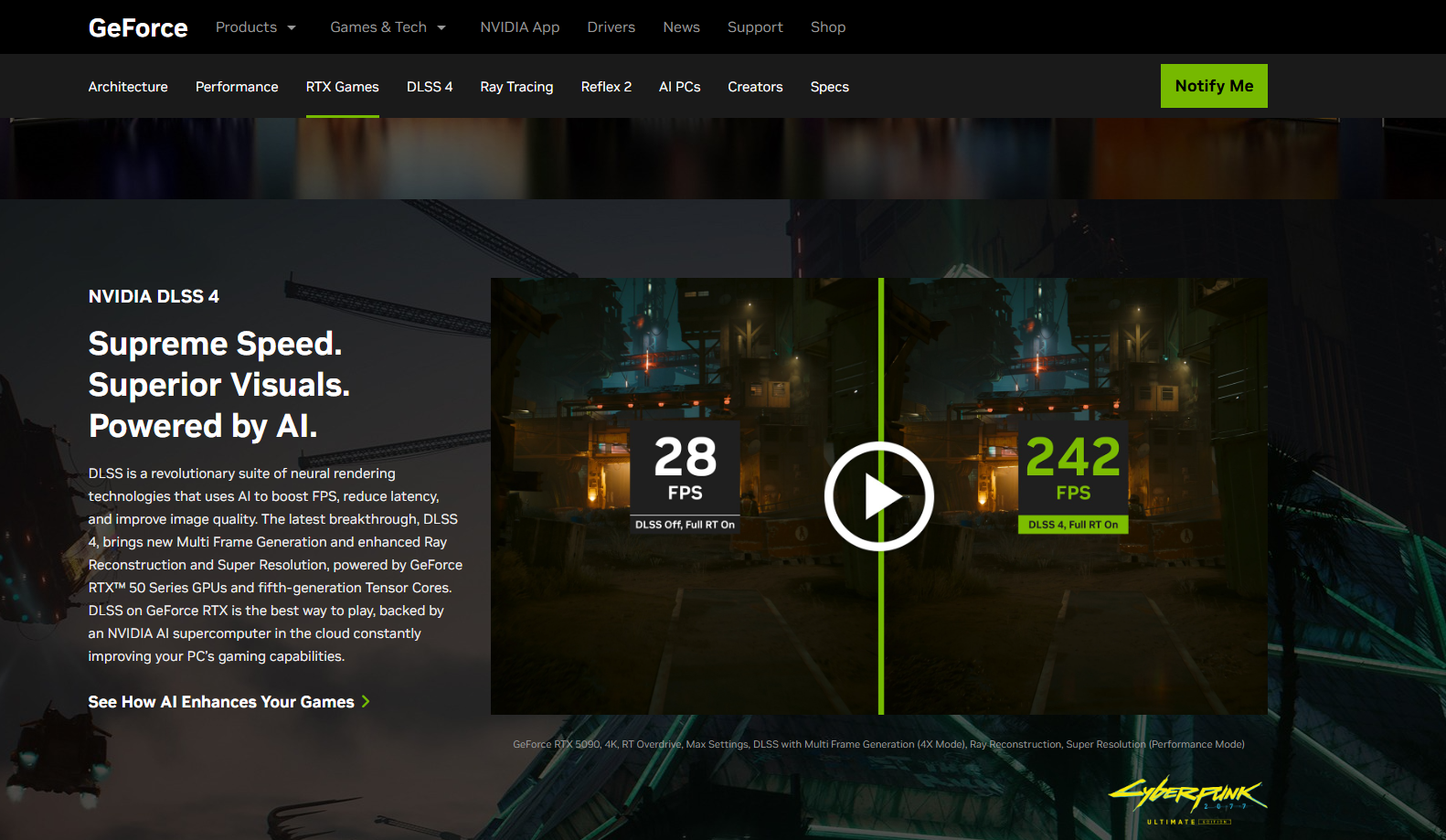Switch to the Performance tab

237,87
